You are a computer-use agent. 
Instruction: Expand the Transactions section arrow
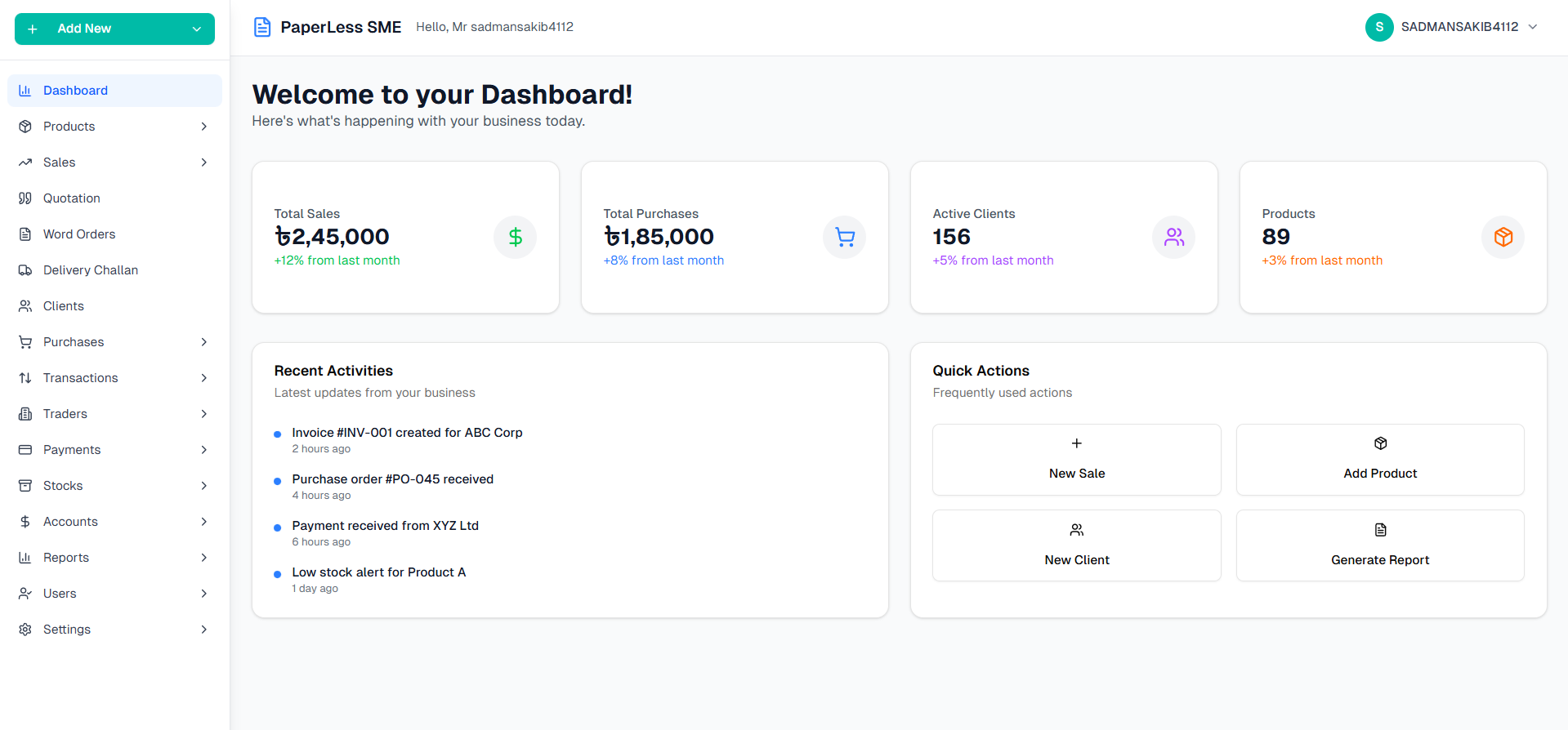203,378
